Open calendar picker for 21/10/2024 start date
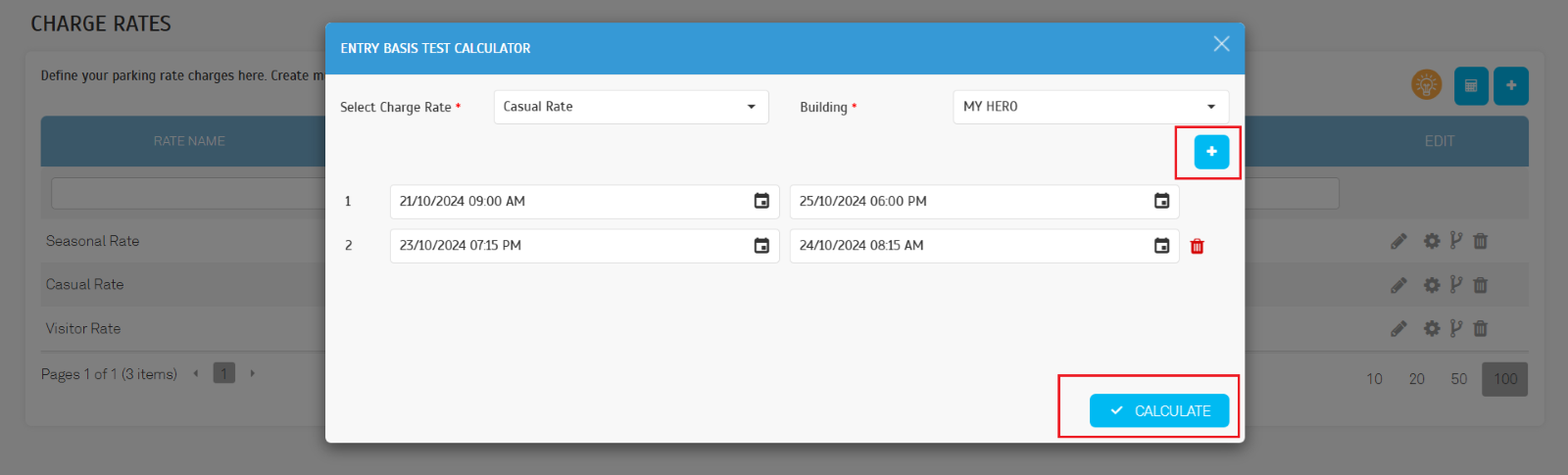Image resolution: width=1568 pixels, height=475 pixels. point(761,201)
